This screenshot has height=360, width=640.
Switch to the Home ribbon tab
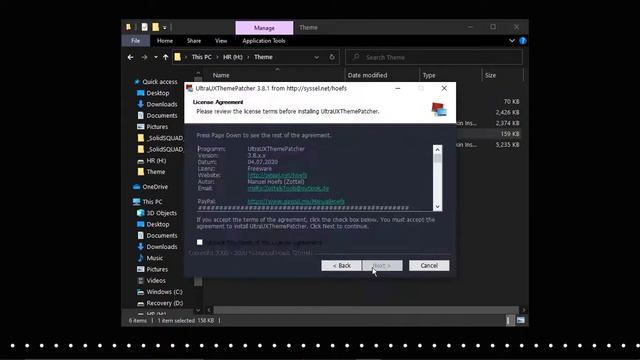pos(164,41)
